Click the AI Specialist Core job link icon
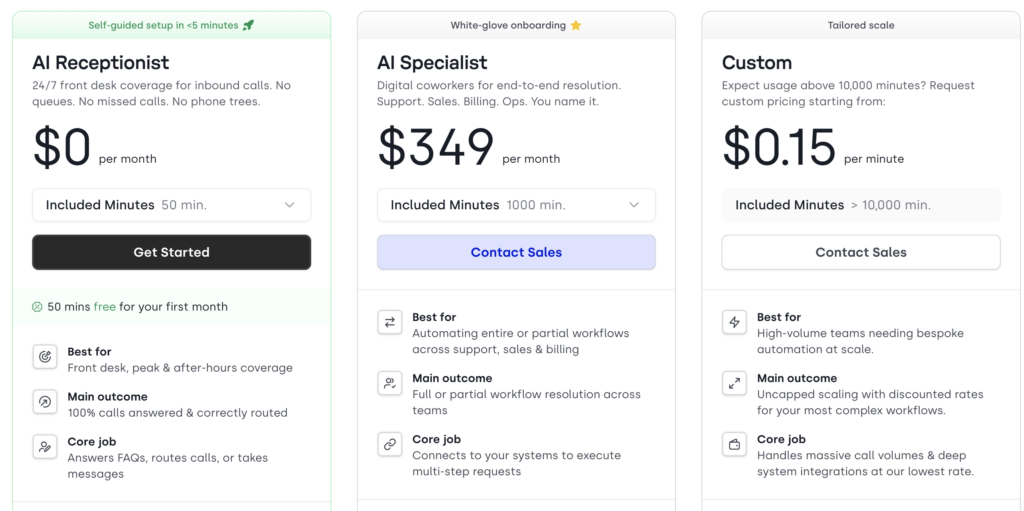 tap(389, 444)
